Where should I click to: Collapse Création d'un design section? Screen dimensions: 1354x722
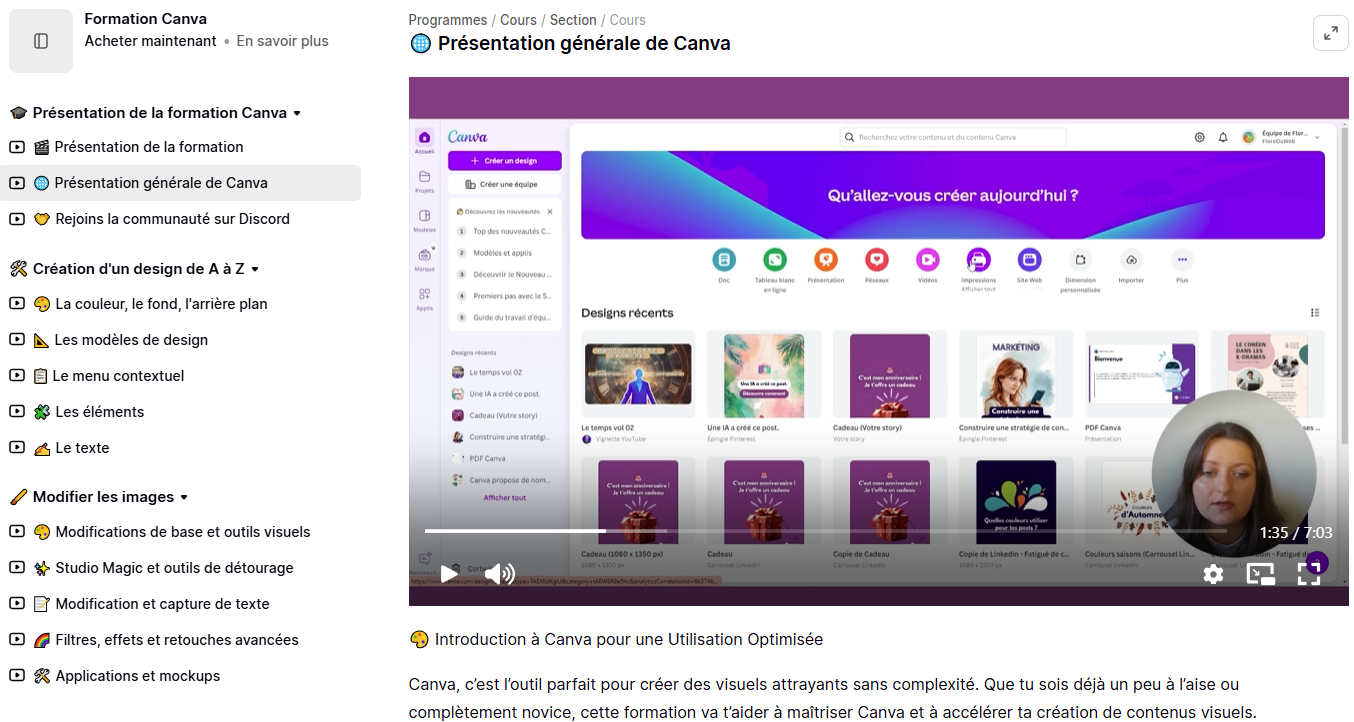point(255,270)
